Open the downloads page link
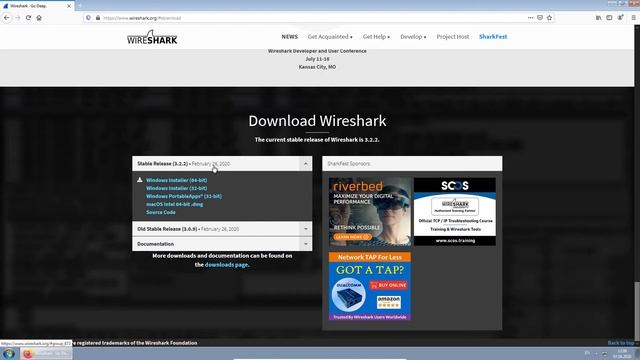Image resolution: width=640 pixels, height=360 pixels. (x=226, y=264)
